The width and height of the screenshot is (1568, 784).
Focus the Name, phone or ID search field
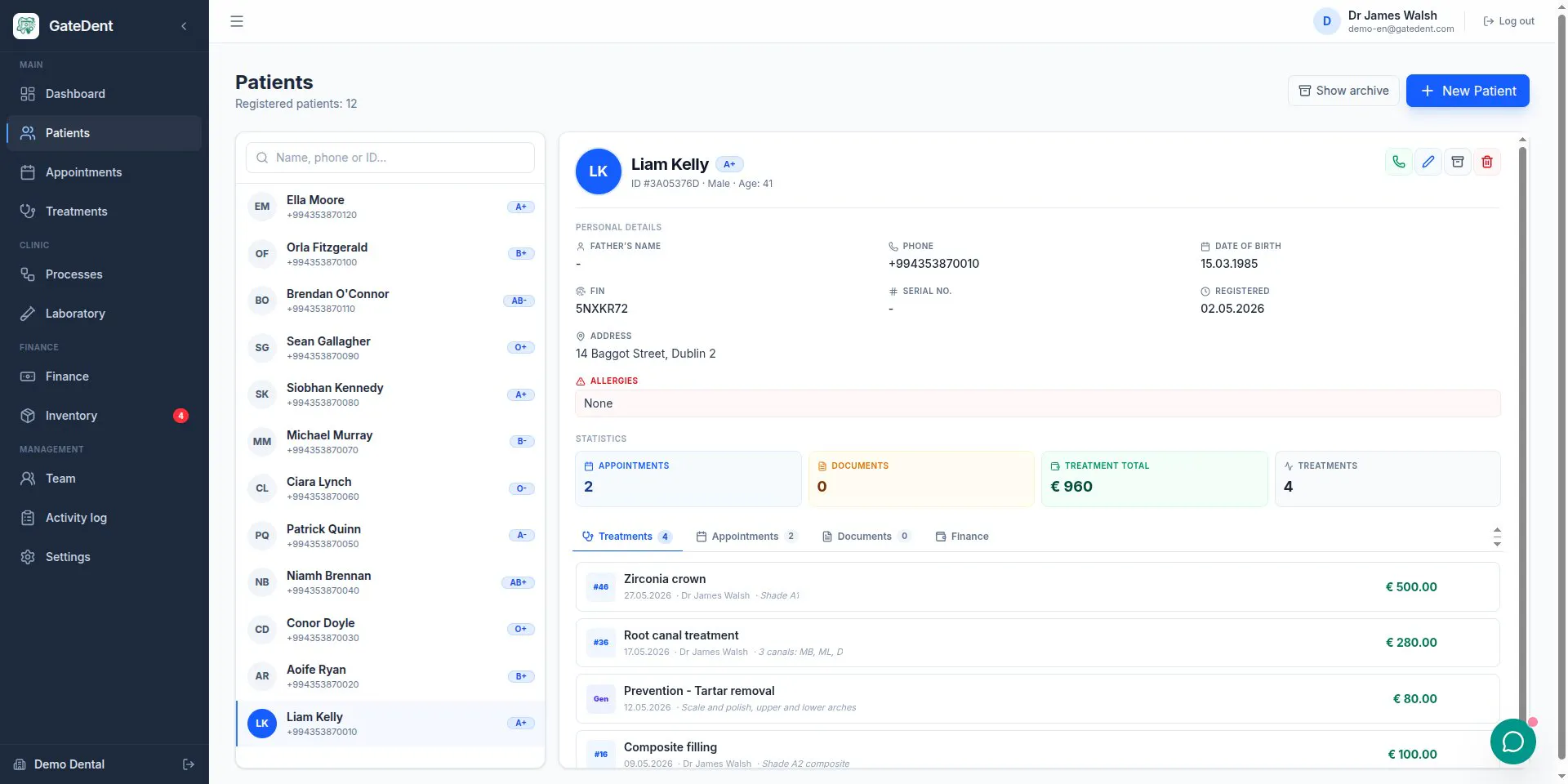point(390,158)
